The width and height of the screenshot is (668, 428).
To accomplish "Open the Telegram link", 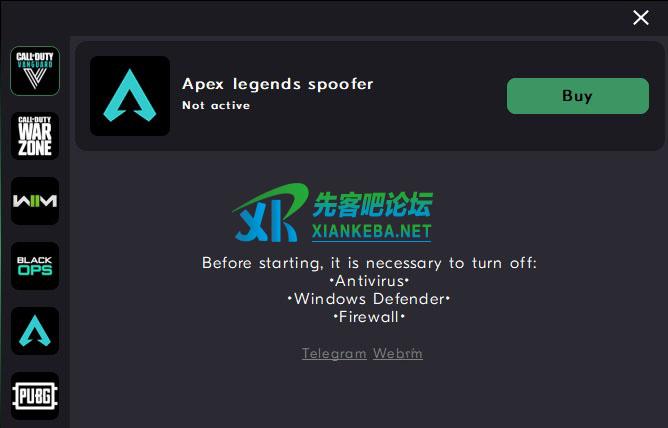I will (x=334, y=353).
